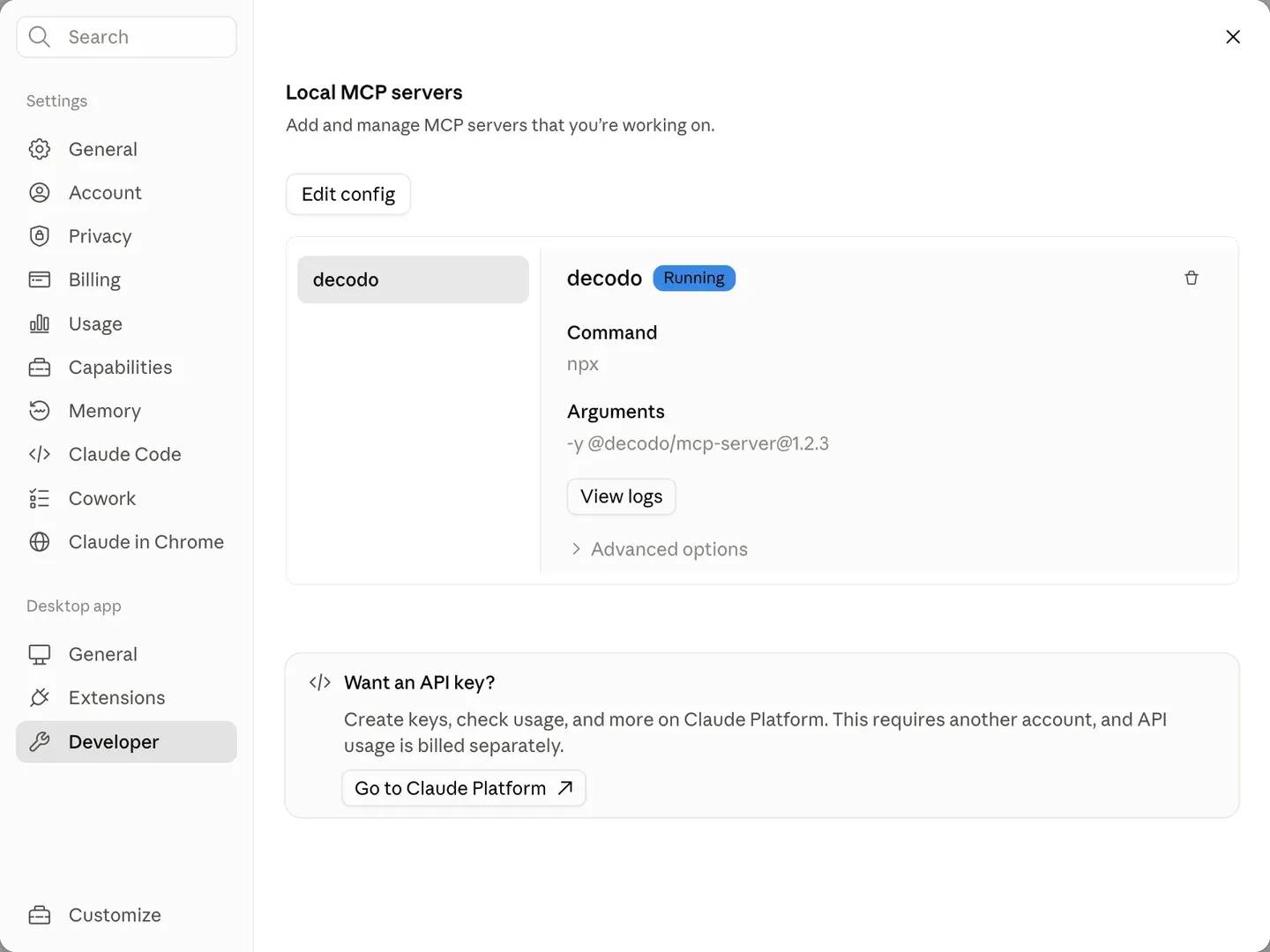Click the npx command value
1270x952 pixels.
coord(583,364)
